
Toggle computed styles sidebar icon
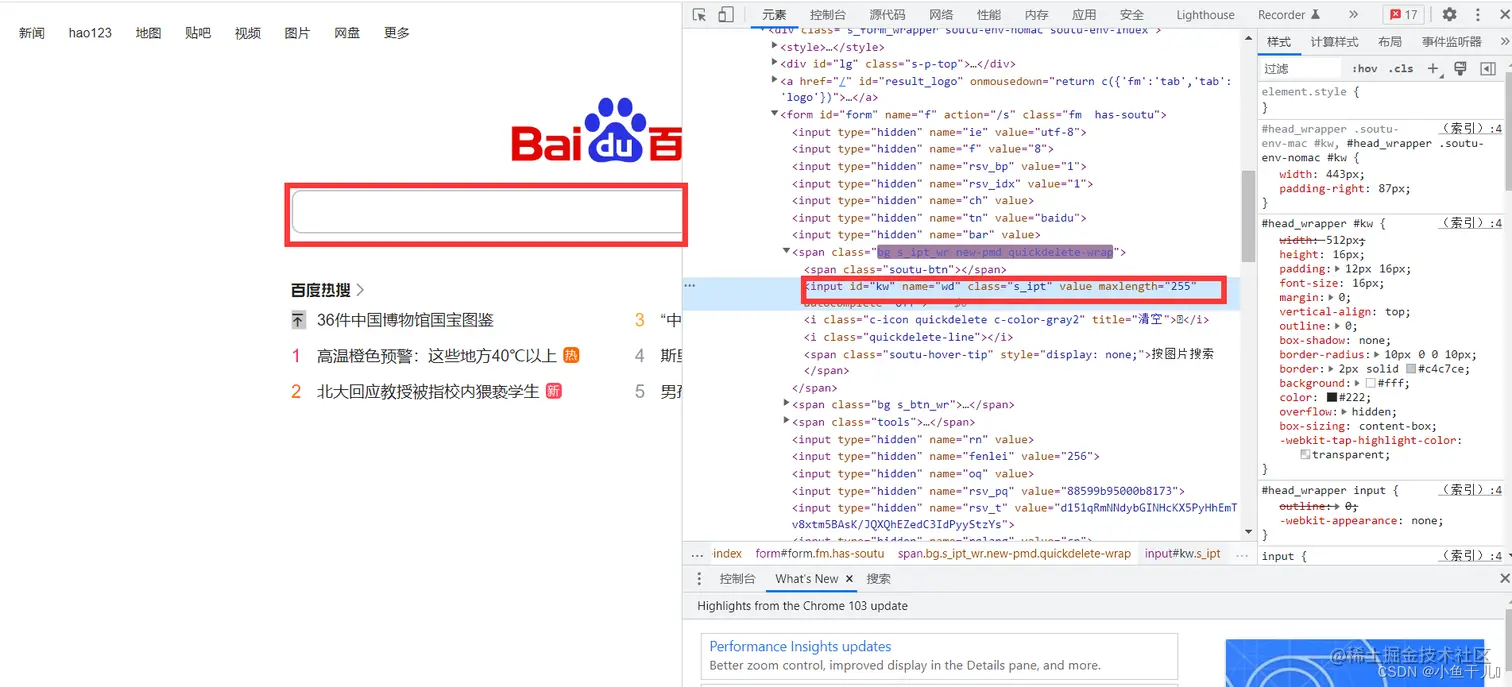click(1487, 68)
